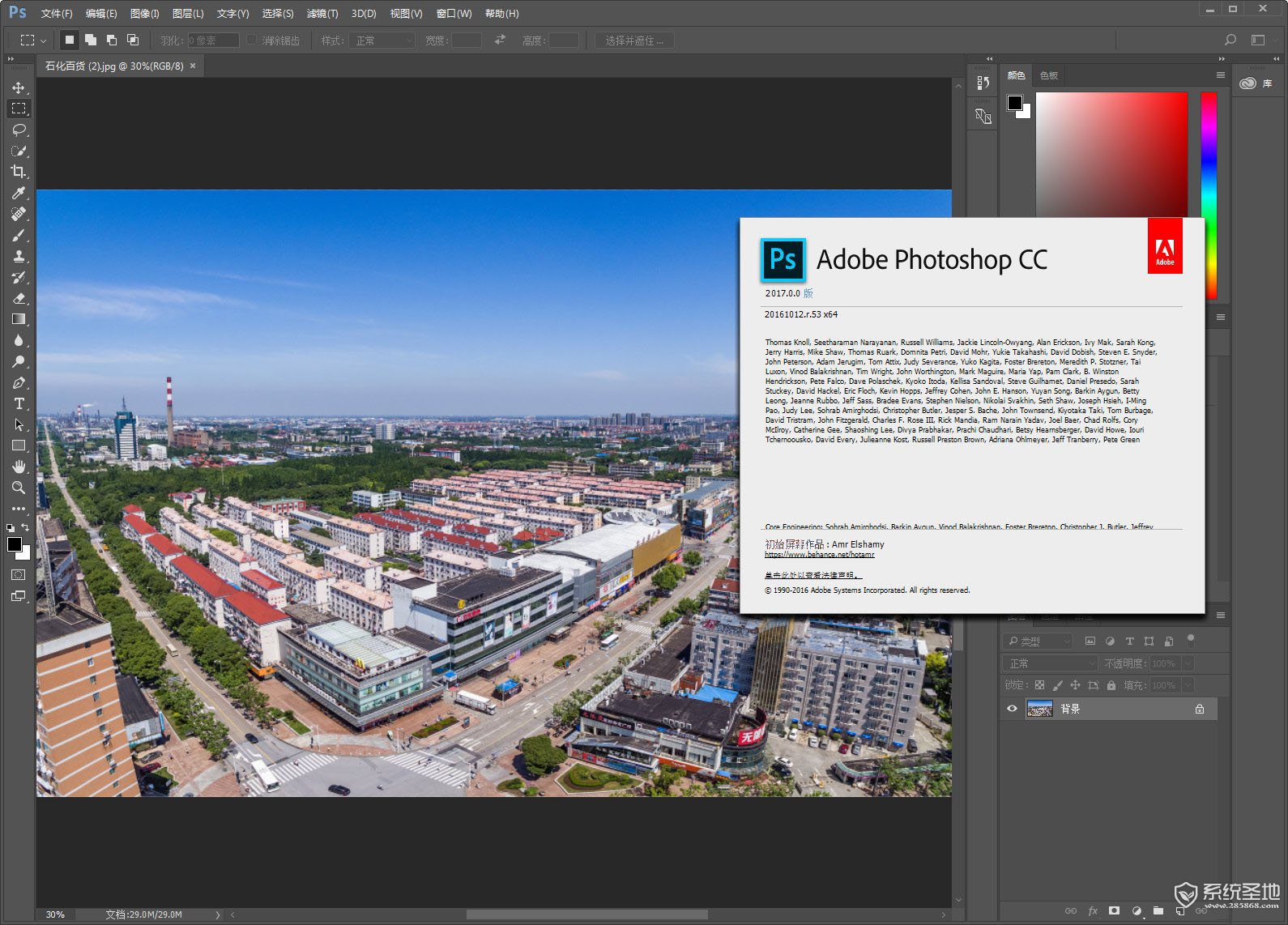
Task: Open the 滤镜(T) menu
Action: tap(322, 14)
